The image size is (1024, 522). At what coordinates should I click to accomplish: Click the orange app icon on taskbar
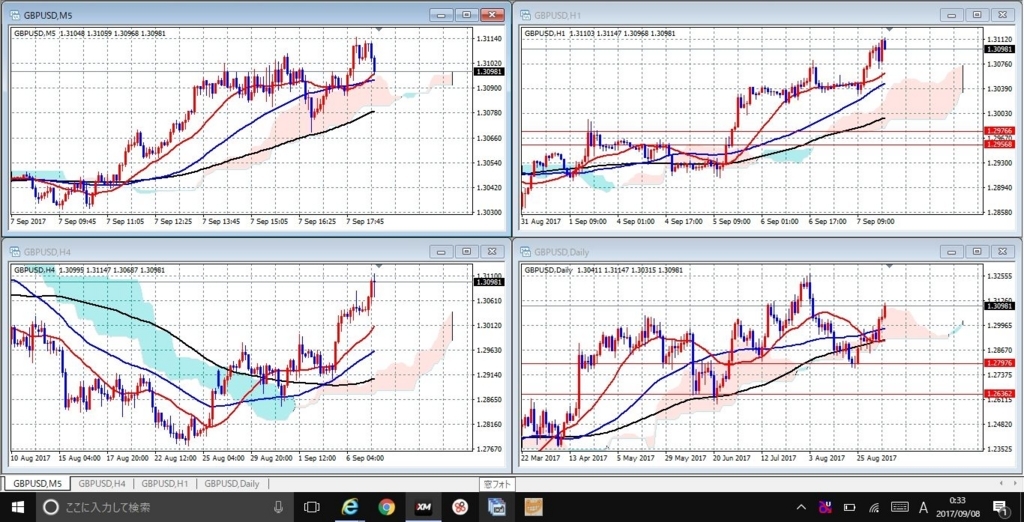click(x=534, y=507)
